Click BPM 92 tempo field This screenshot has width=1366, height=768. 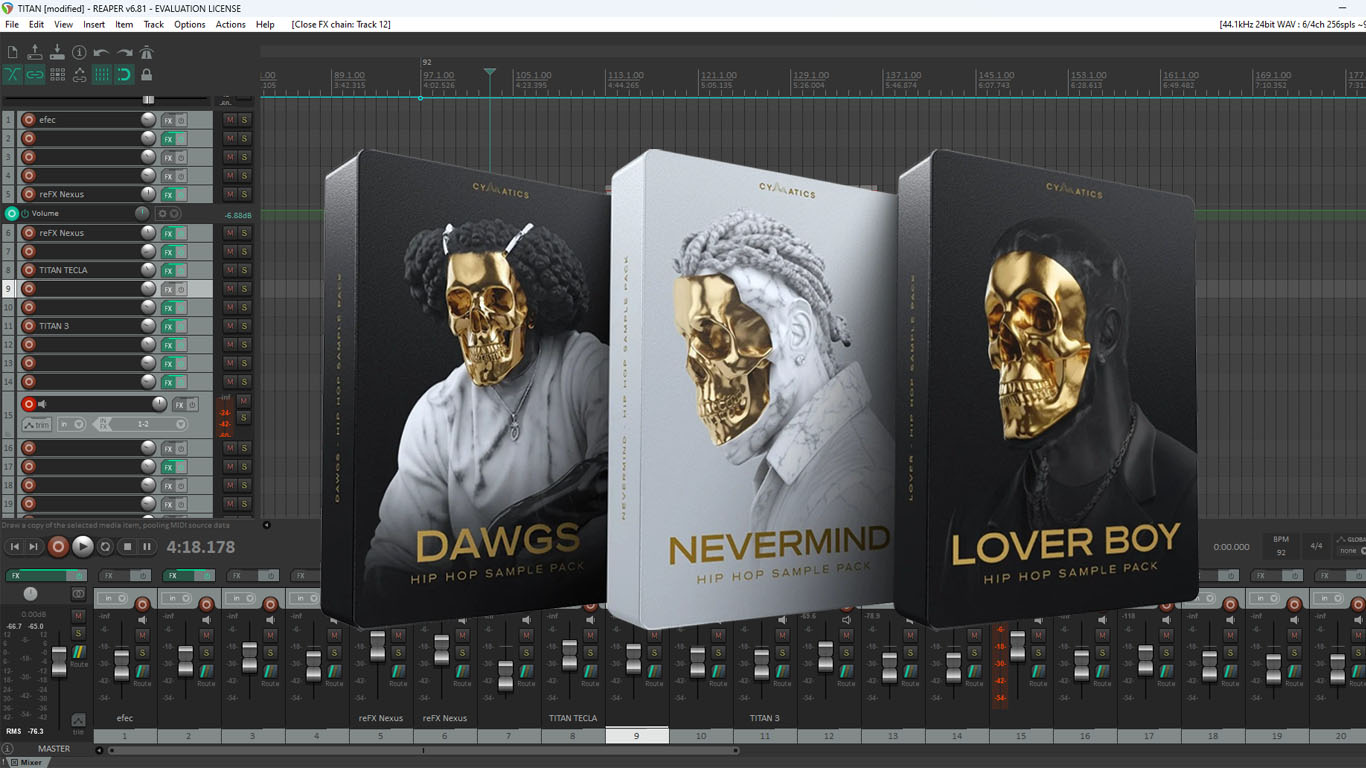[1281, 546]
